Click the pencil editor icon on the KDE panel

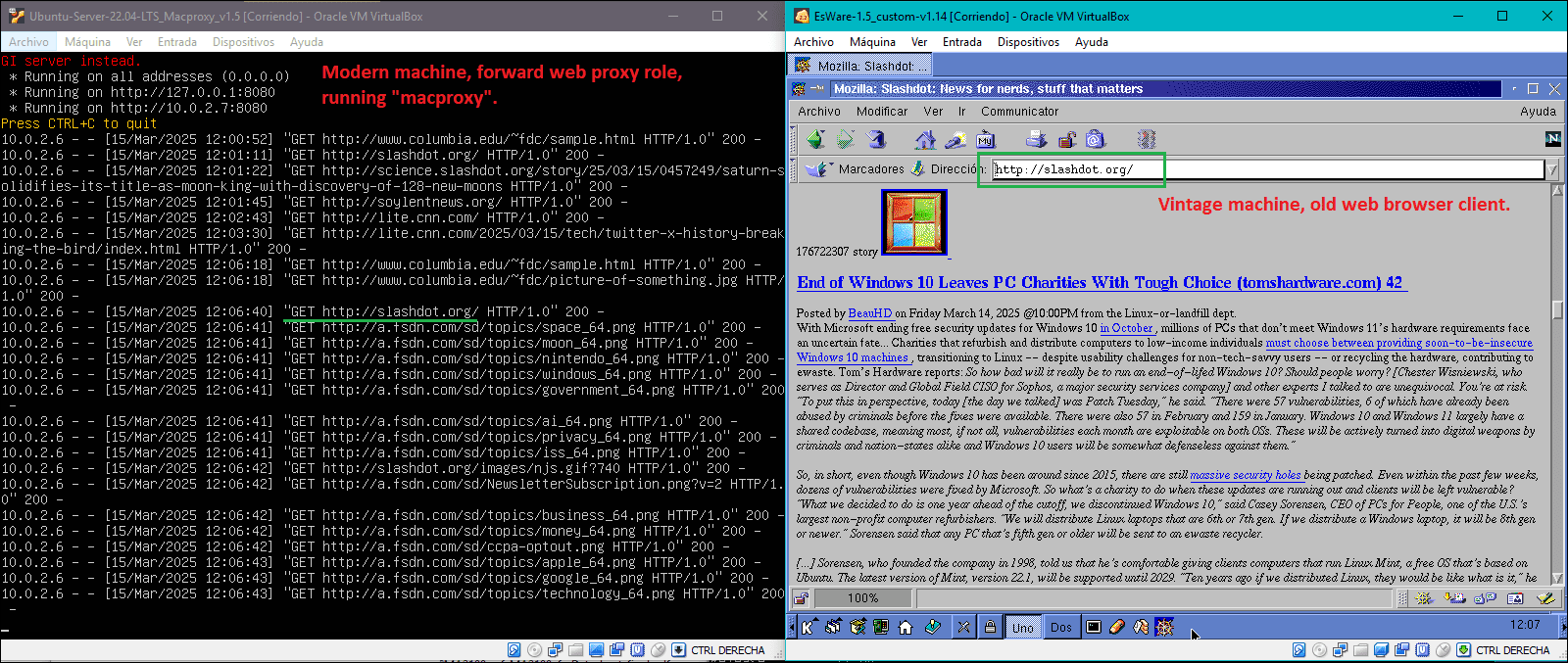pos(1117,627)
